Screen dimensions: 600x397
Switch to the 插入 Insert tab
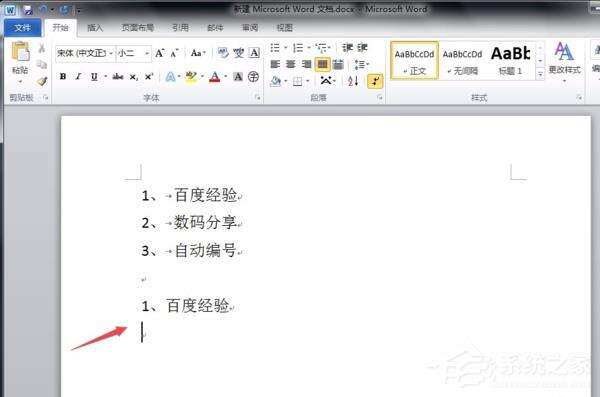pyautogui.click(x=95, y=28)
